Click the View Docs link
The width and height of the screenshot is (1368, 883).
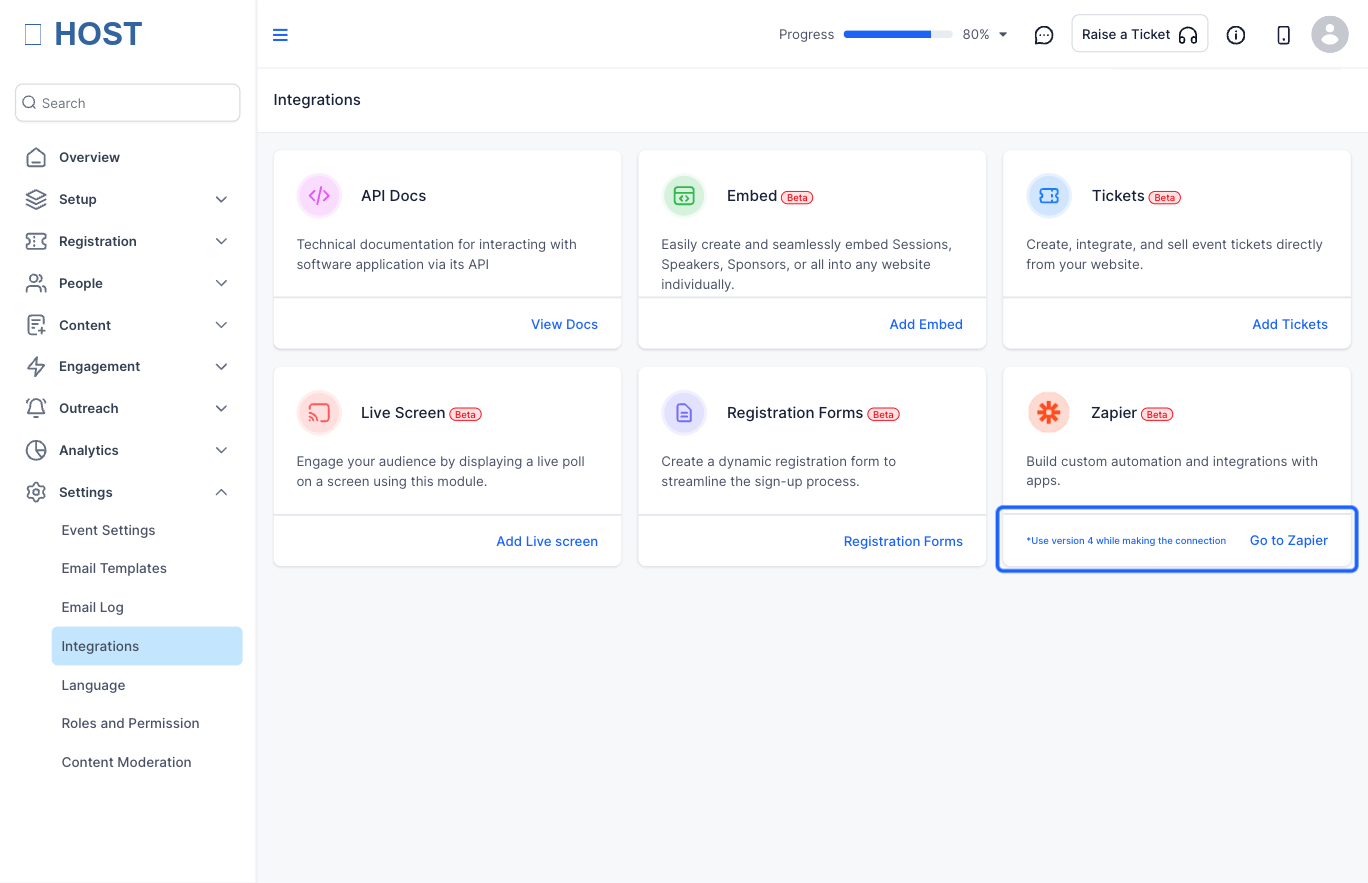(564, 324)
